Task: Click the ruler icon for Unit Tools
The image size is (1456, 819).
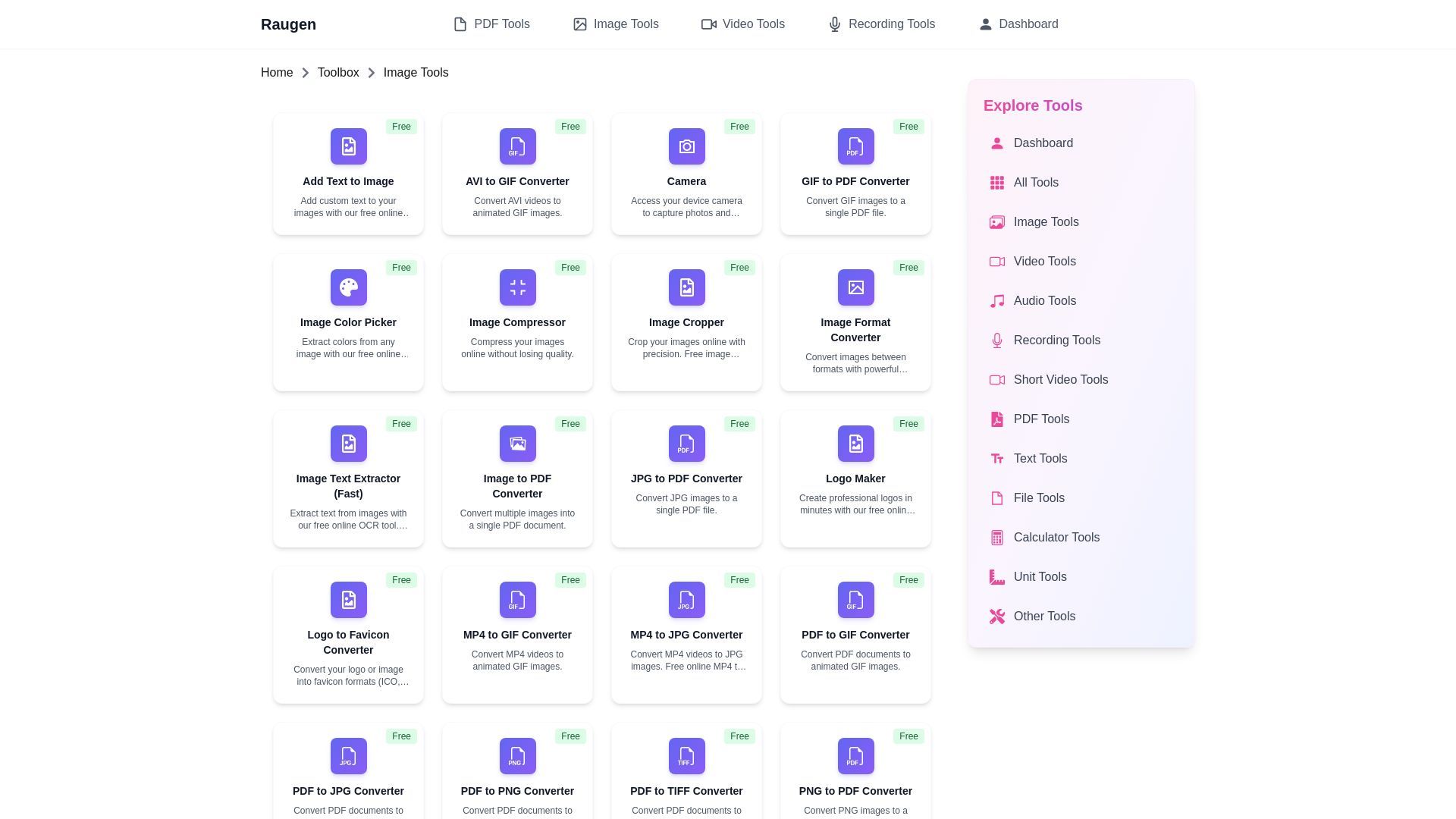Action: pos(997,577)
